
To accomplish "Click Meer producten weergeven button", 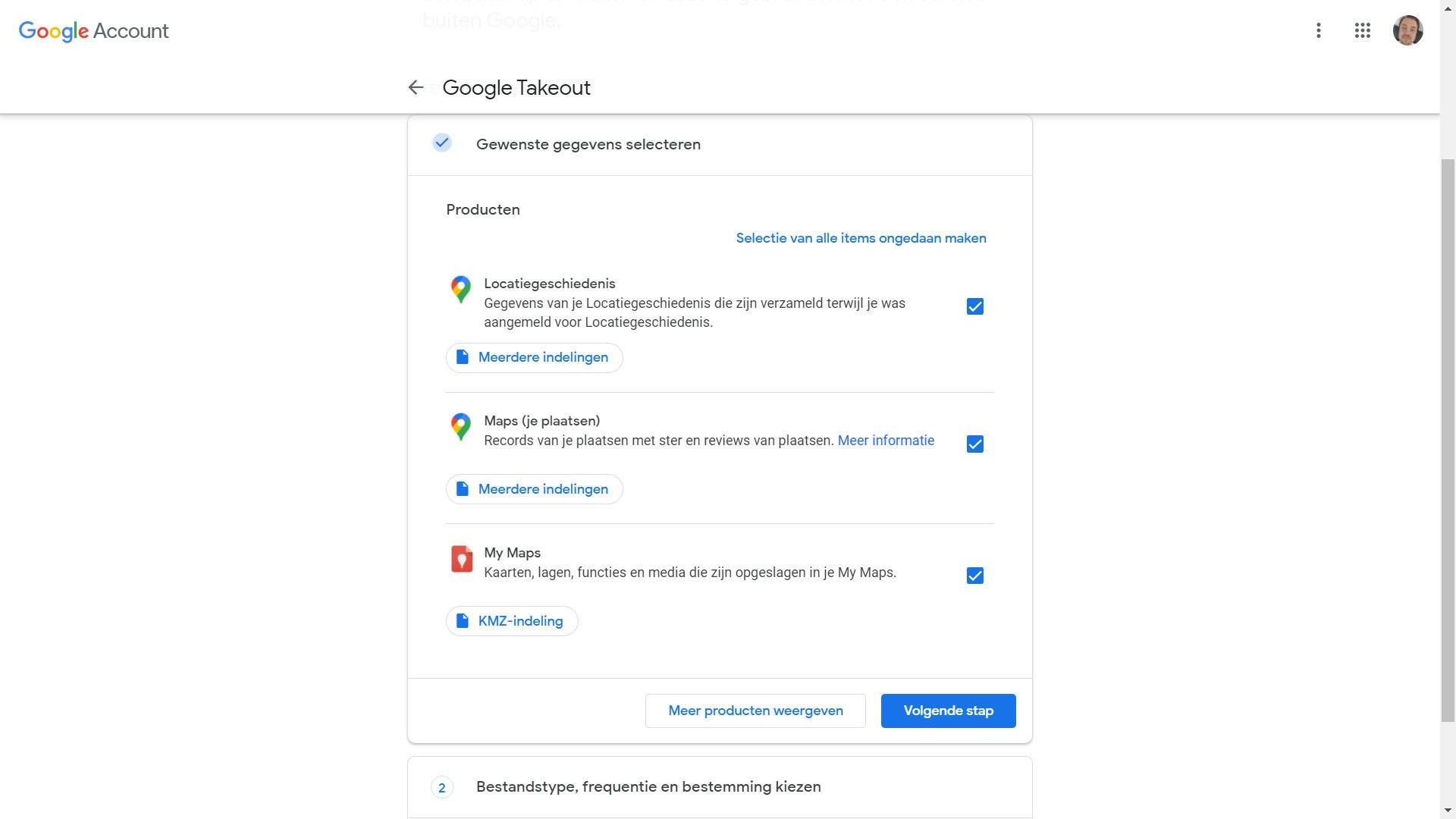I will pyautogui.click(x=755, y=711).
